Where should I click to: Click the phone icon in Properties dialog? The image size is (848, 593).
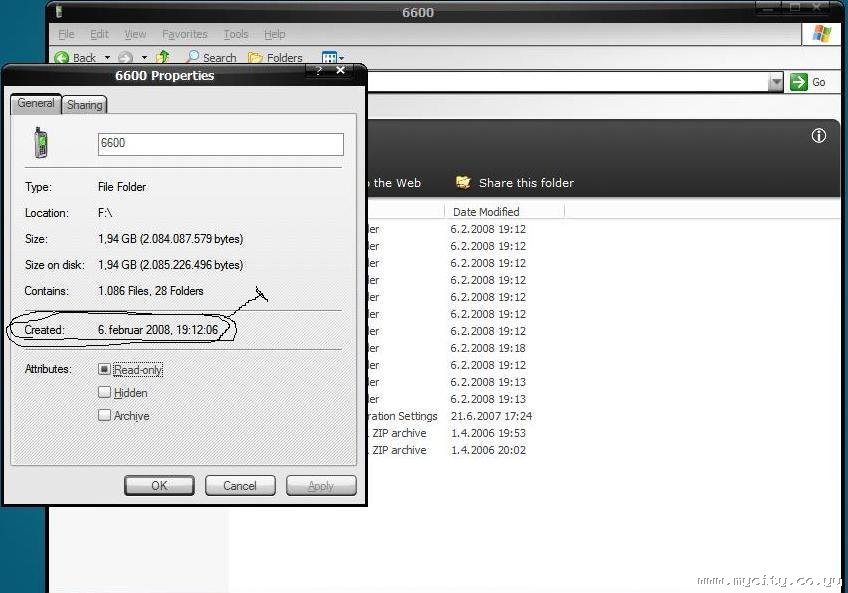tap(41, 142)
